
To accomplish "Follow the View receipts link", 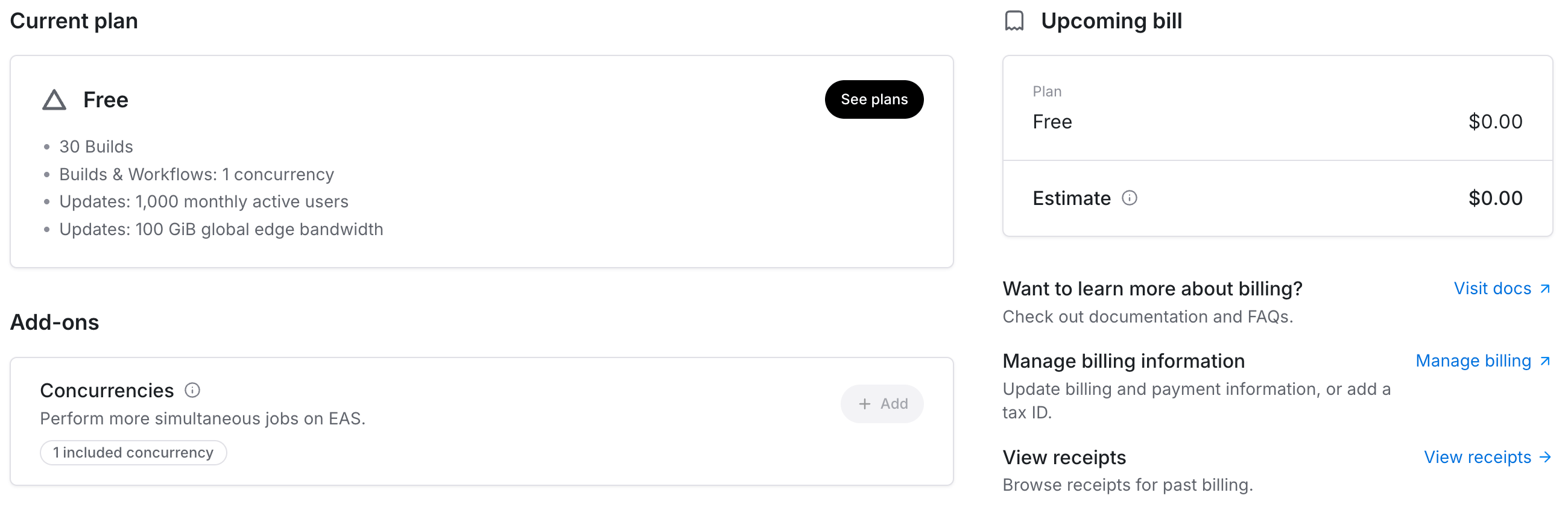I will click(1478, 457).
